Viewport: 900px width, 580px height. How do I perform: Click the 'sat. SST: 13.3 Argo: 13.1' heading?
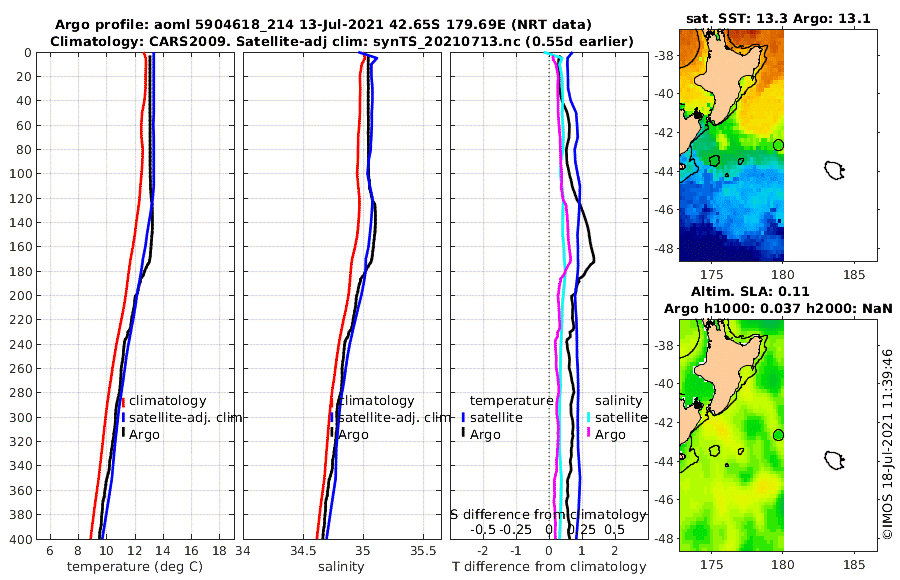click(778, 18)
